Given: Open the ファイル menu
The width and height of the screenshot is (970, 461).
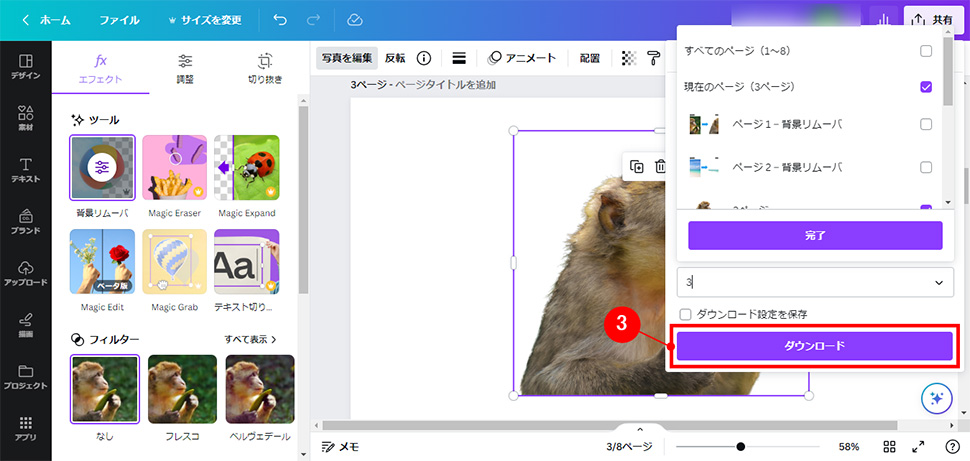Looking at the screenshot, I should (119, 20).
